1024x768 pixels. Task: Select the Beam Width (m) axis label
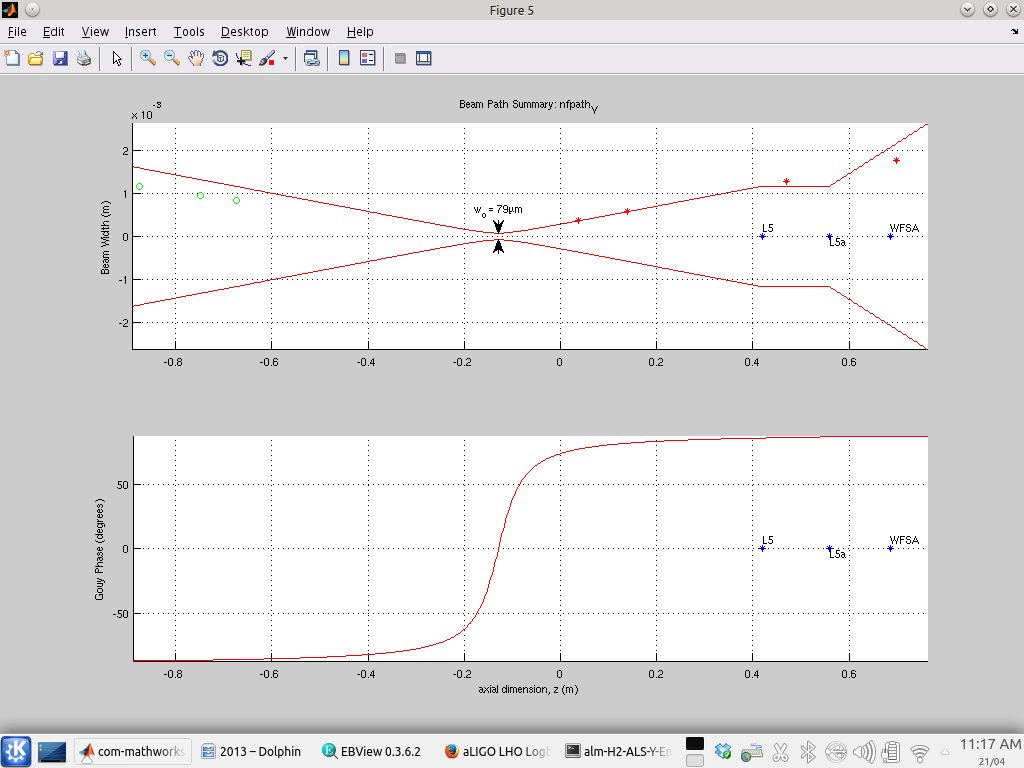(105, 237)
